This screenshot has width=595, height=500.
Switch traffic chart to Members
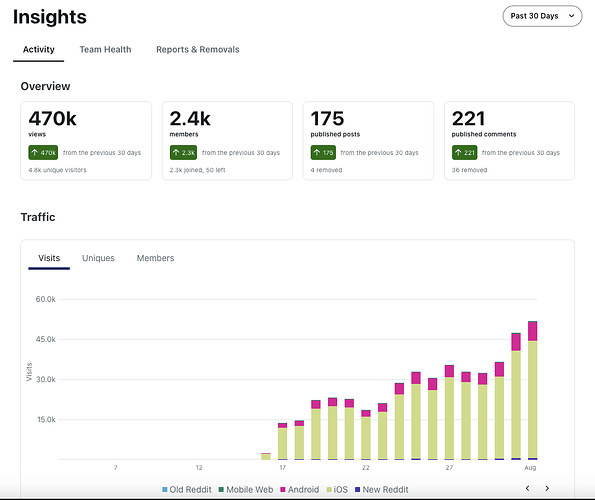pyautogui.click(x=155, y=258)
